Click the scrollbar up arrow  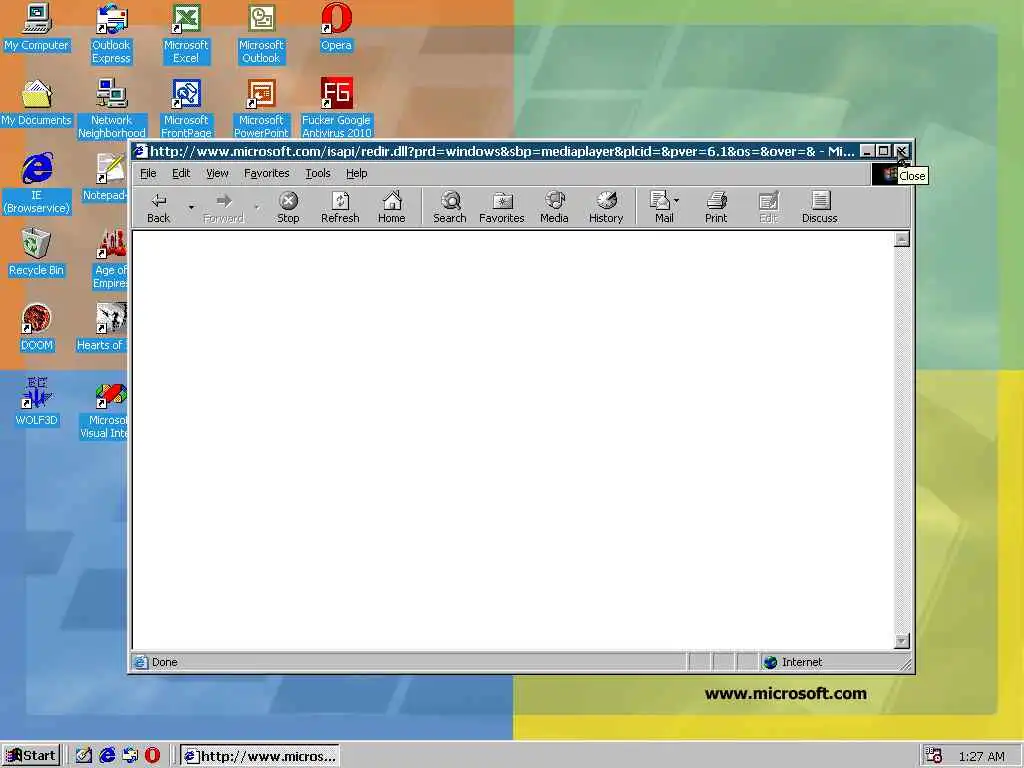point(902,239)
